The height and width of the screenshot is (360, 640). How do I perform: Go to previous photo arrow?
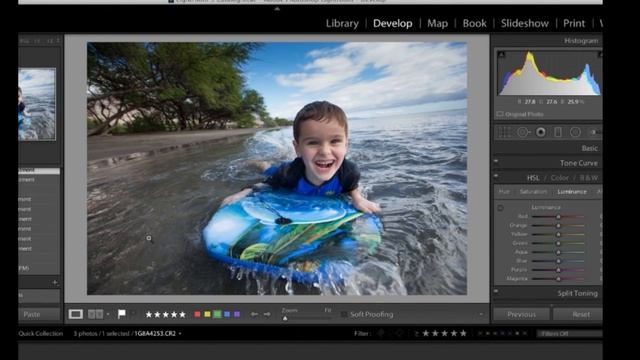pyautogui.click(x=254, y=314)
